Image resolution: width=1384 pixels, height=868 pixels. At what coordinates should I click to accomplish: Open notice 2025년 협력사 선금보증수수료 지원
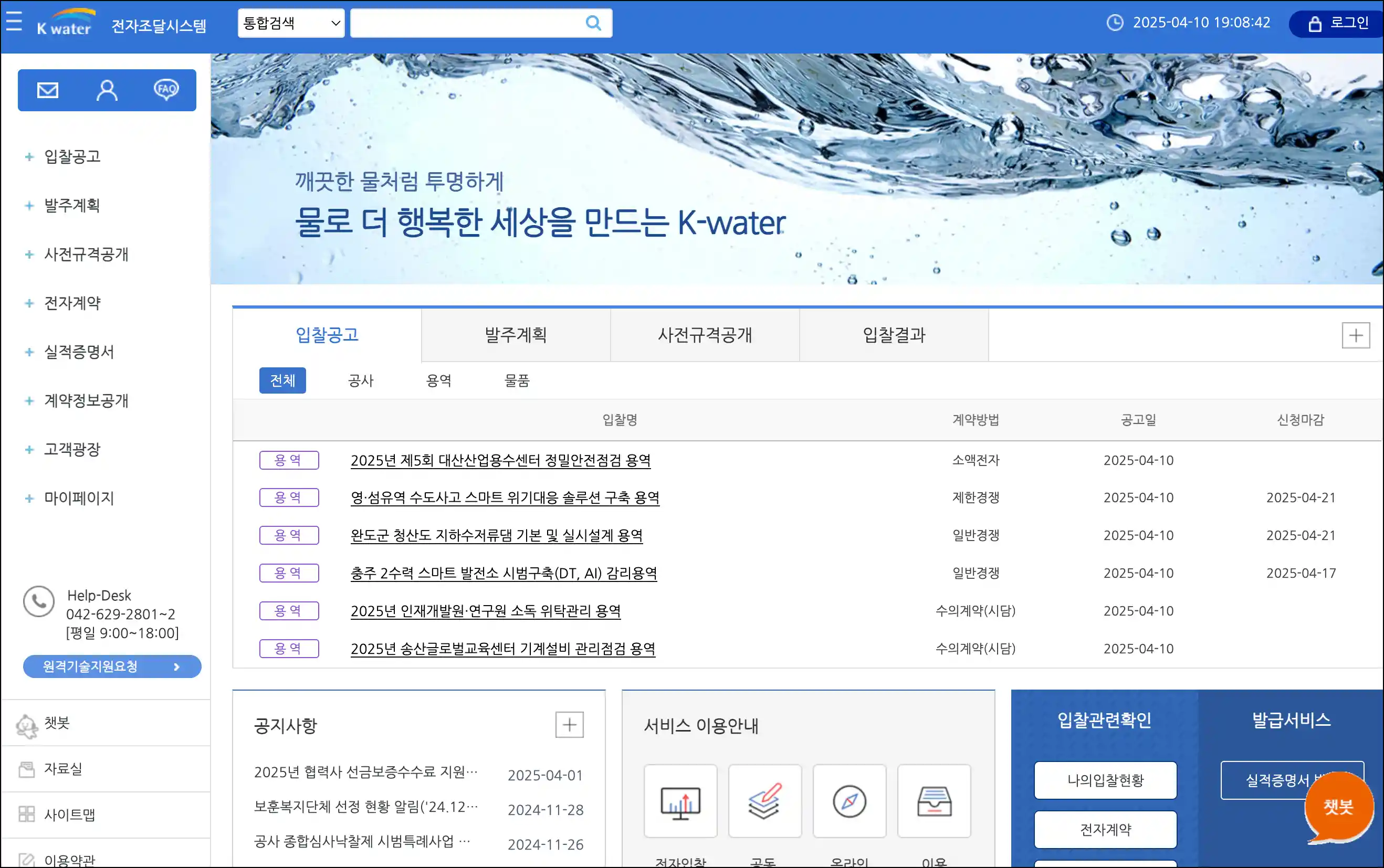pos(366,772)
